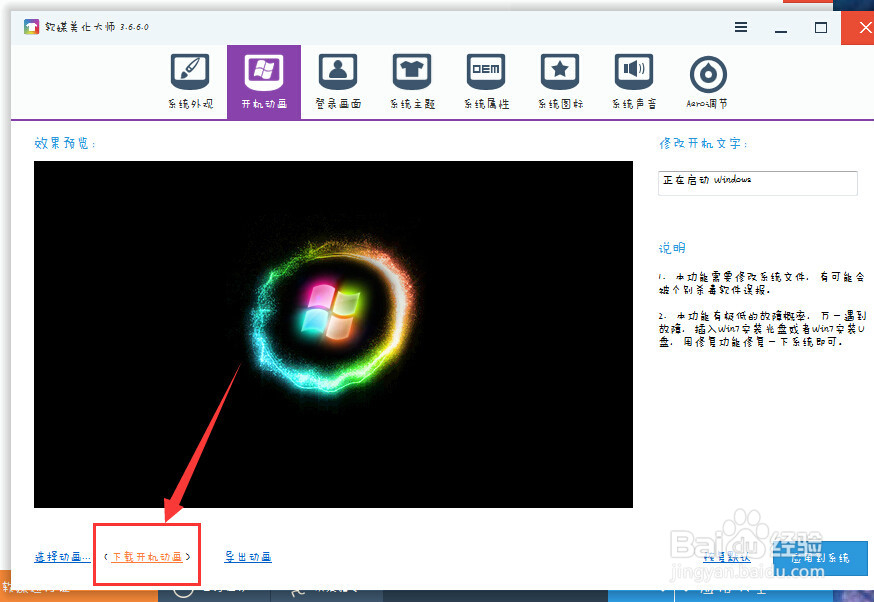Close the 软媒美化大师 window
874x602 pixels.
pos(858,27)
